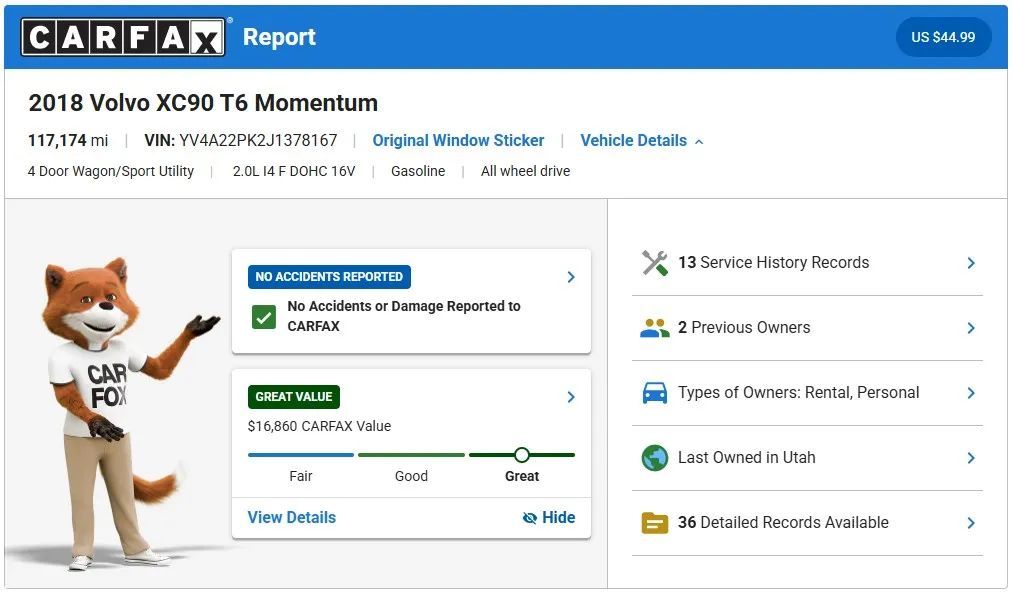Click the value slider circle handle
Image resolution: width=1013 pixels, height=594 pixels.
(x=522, y=455)
